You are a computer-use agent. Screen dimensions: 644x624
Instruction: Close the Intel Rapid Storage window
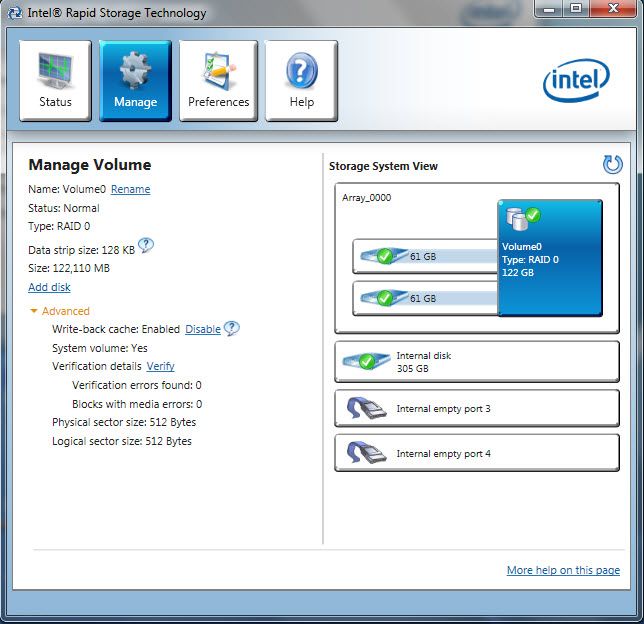[613, 9]
